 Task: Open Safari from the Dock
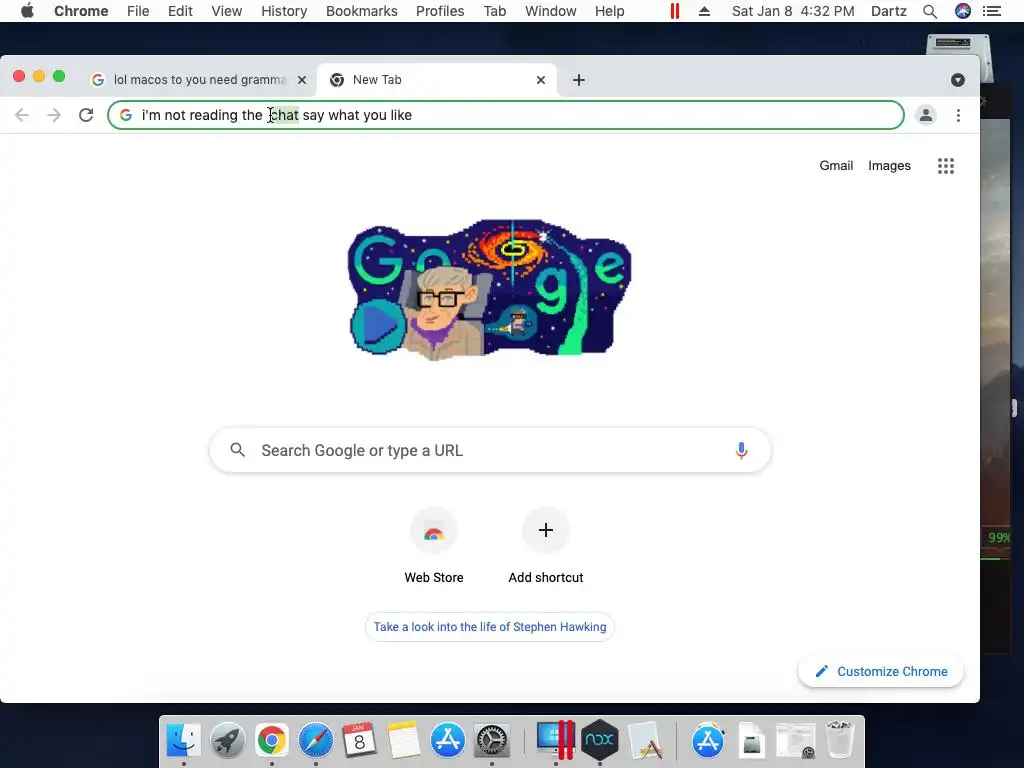pos(315,741)
